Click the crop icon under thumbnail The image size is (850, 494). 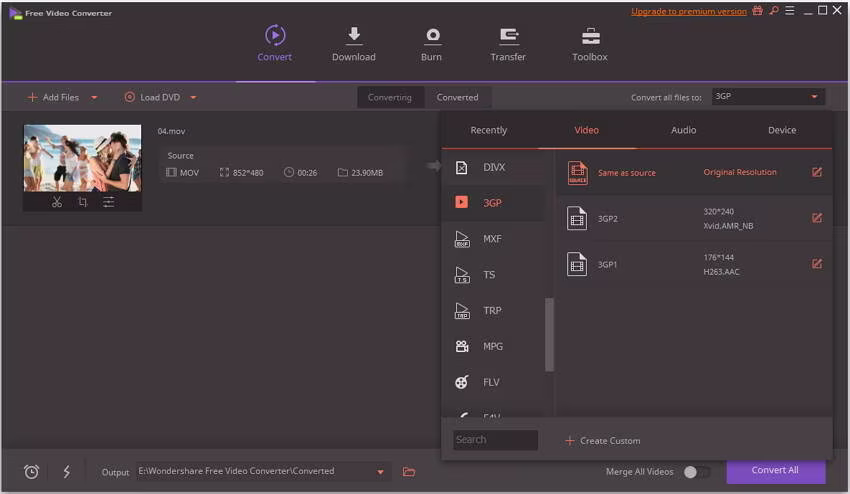tap(82, 202)
